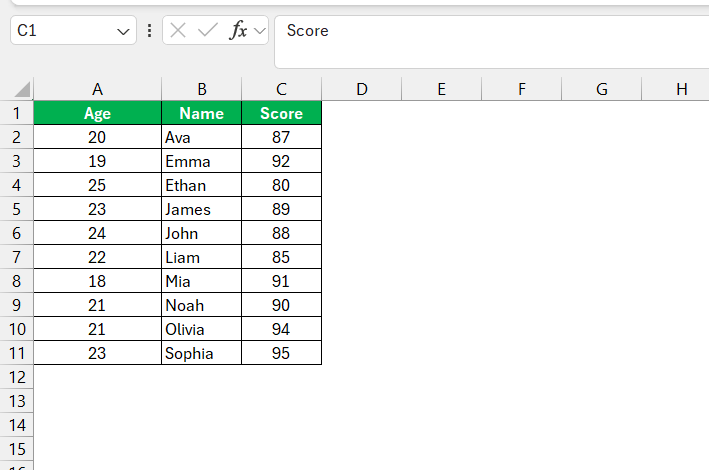Click James's score cell 89
The width and height of the screenshot is (709, 470).
click(x=282, y=209)
